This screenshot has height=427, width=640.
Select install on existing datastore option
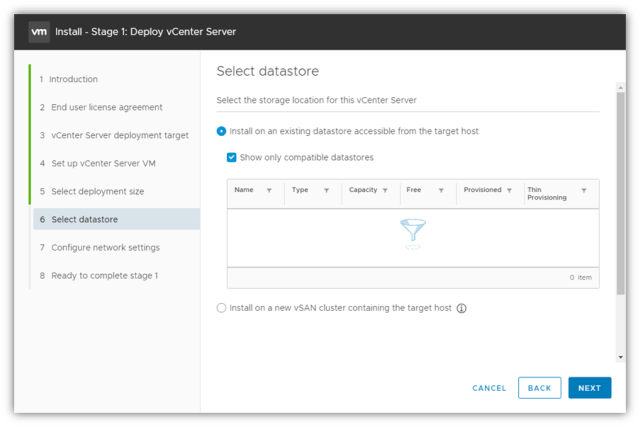222,131
